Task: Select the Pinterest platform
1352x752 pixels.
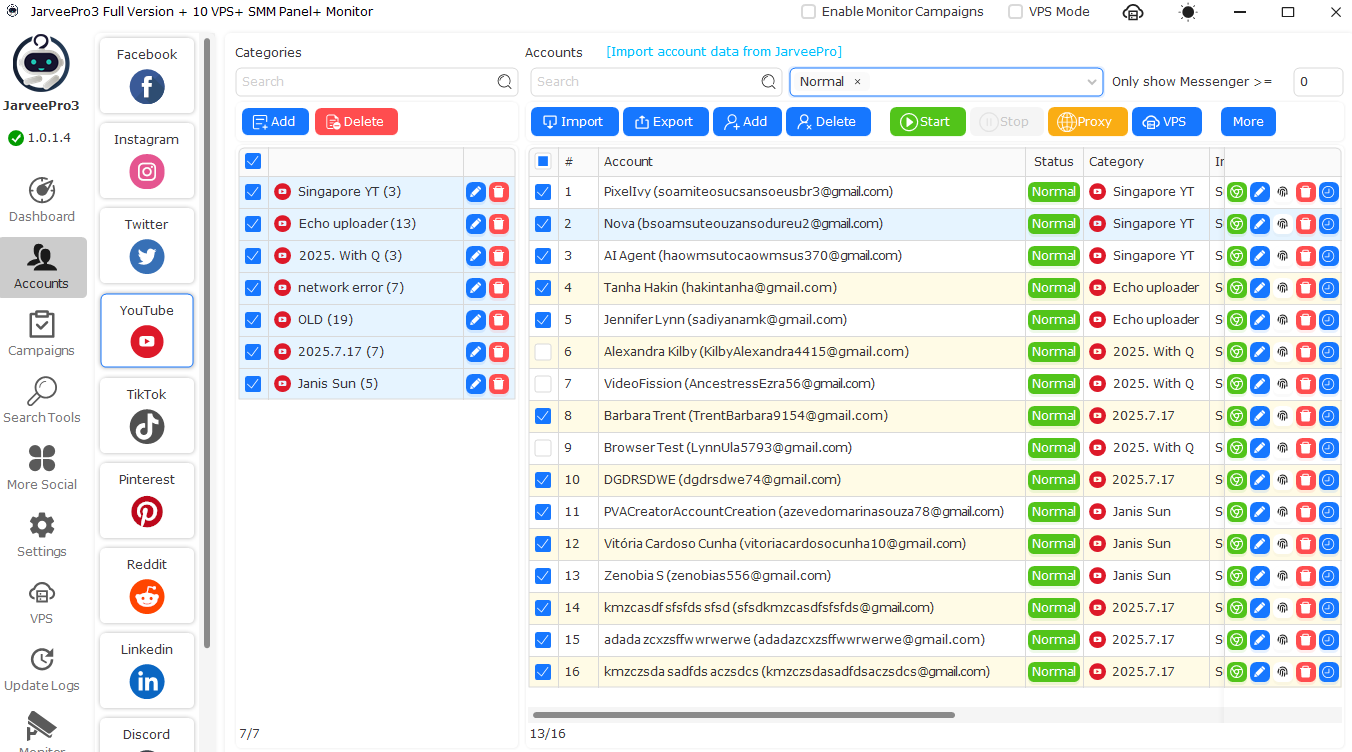Action: [147, 500]
